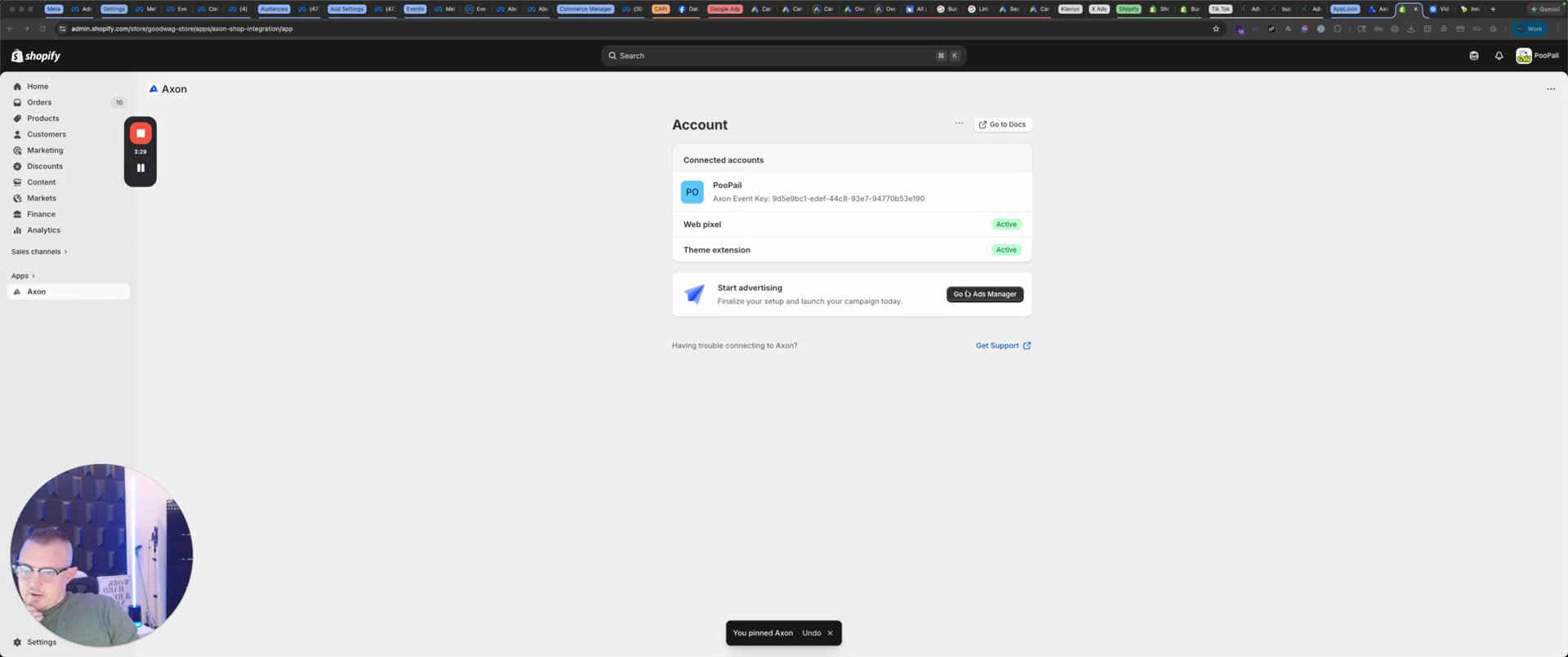Click the Axon app title icon
The height and width of the screenshot is (657, 1568).
coord(154,89)
